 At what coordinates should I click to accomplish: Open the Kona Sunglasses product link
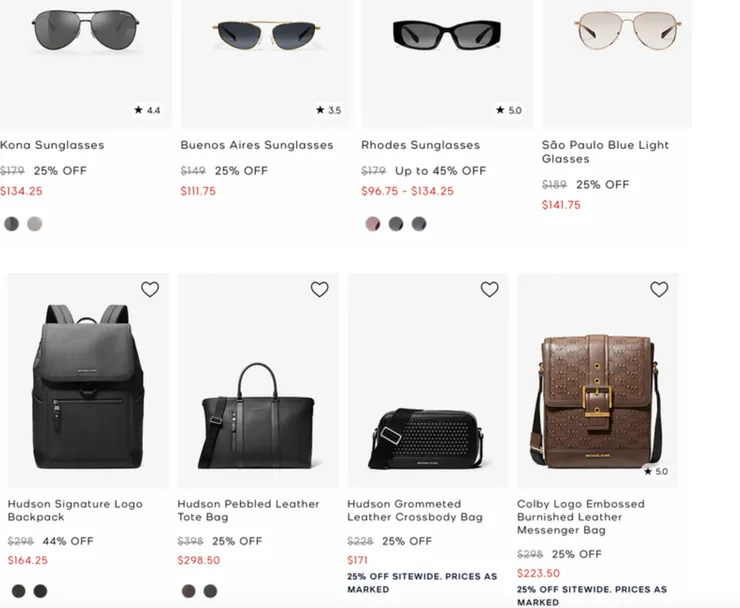(x=52, y=145)
